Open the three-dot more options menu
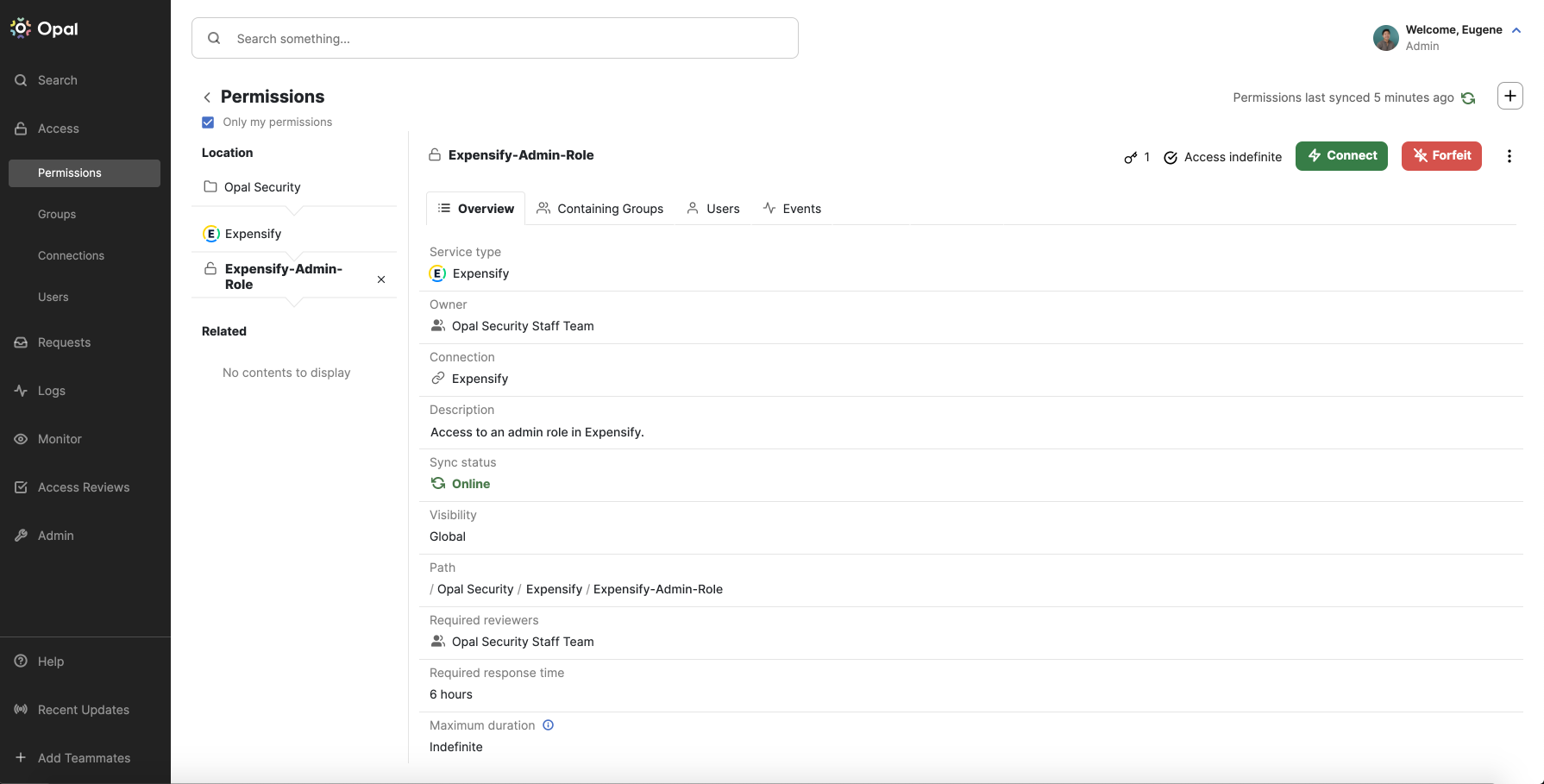This screenshot has height=784, width=1544. click(1509, 156)
